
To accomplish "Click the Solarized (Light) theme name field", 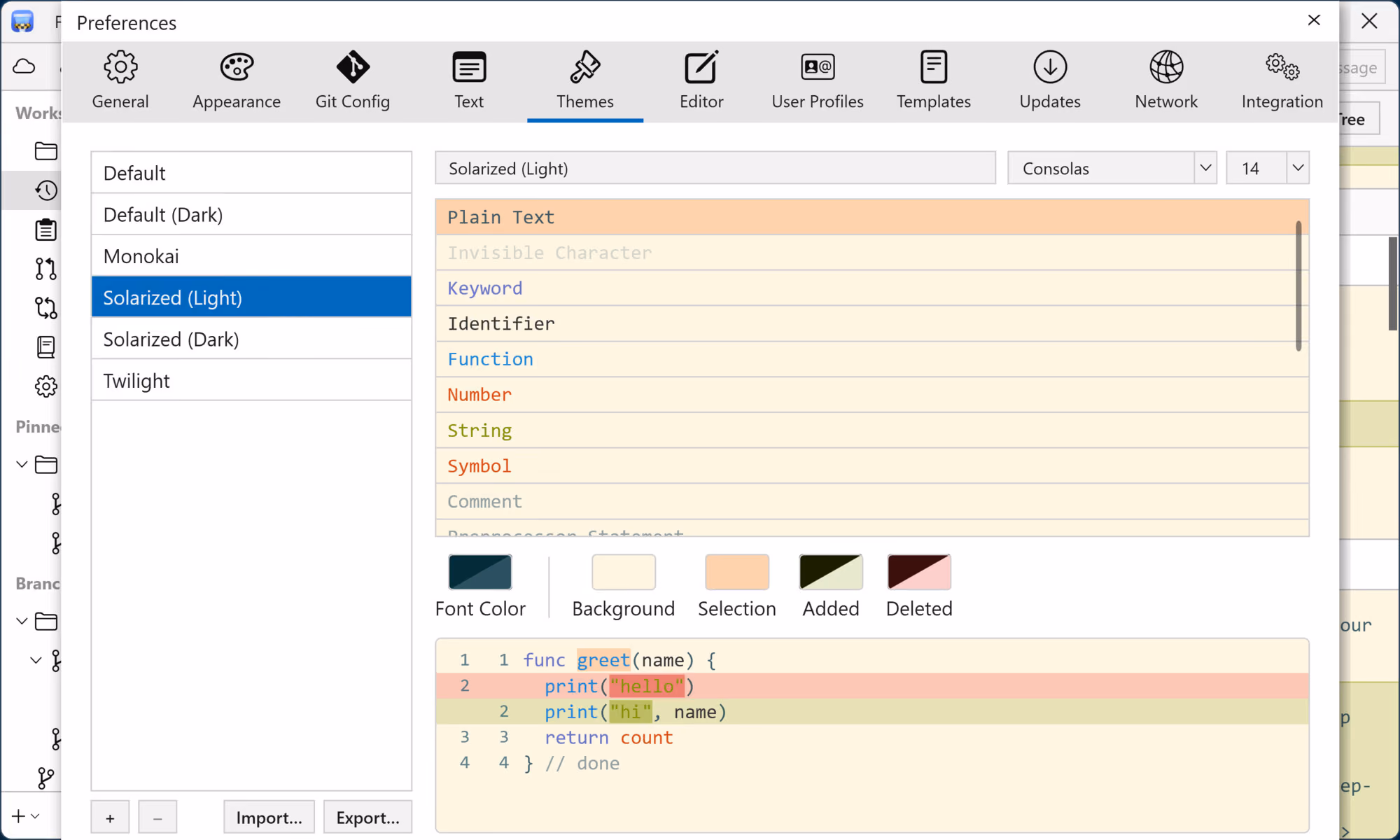I will 715,168.
